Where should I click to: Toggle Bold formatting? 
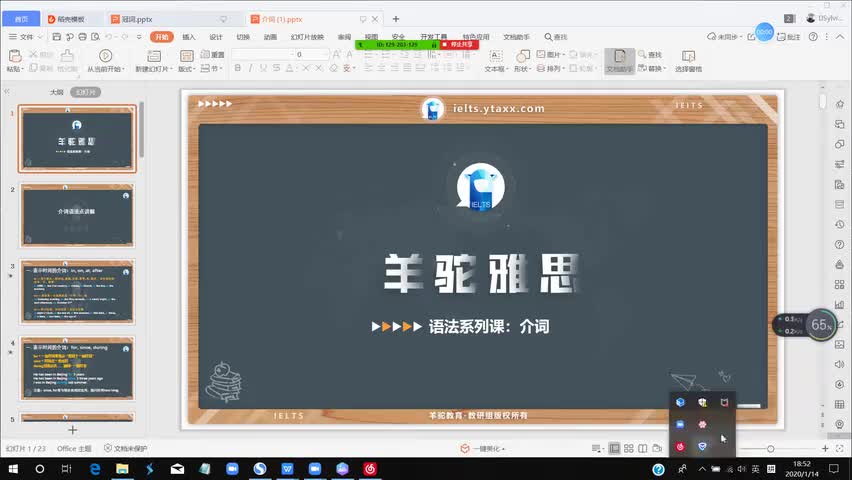[237, 68]
